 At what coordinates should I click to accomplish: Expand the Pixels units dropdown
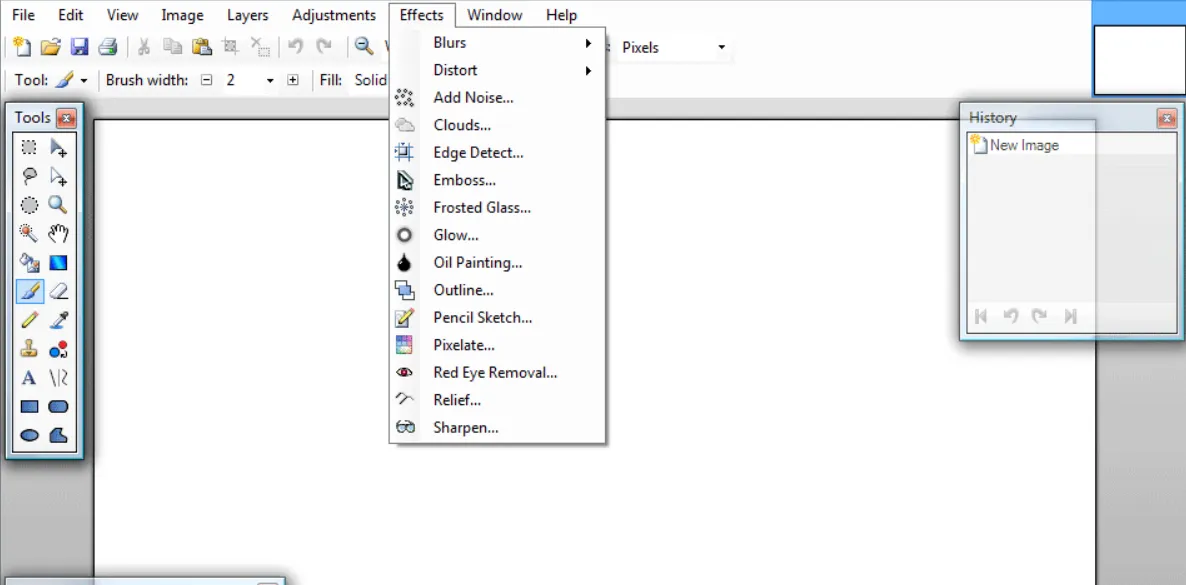point(721,47)
